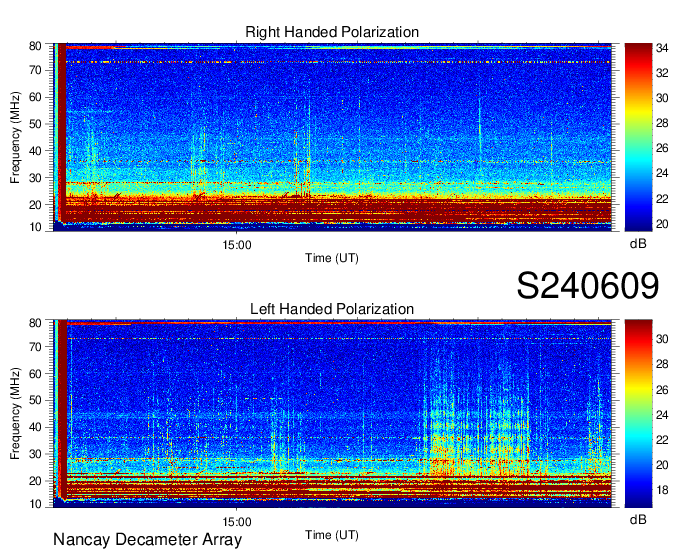The height and width of the screenshot is (552, 680).
Task: Click the 10 MHz tick on left-handed plot
Action: 35,504
